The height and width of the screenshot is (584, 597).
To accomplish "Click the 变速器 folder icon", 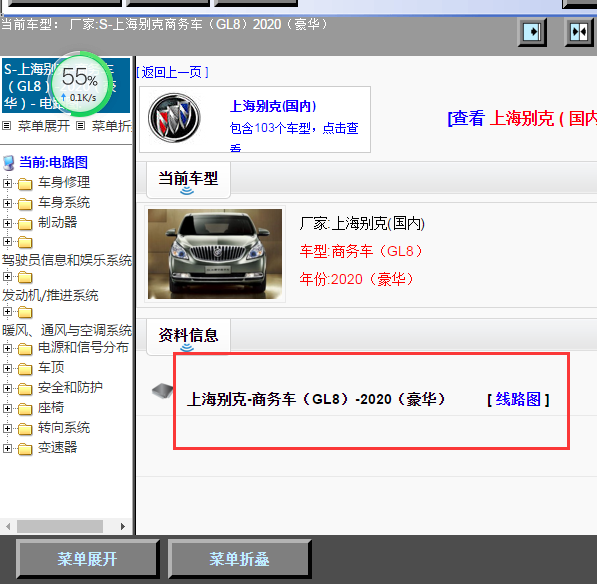I will [25, 449].
